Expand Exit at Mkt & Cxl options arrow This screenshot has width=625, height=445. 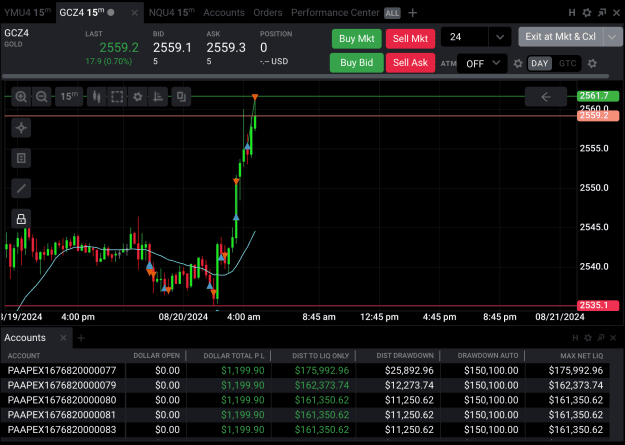pyautogui.click(x=613, y=37)
